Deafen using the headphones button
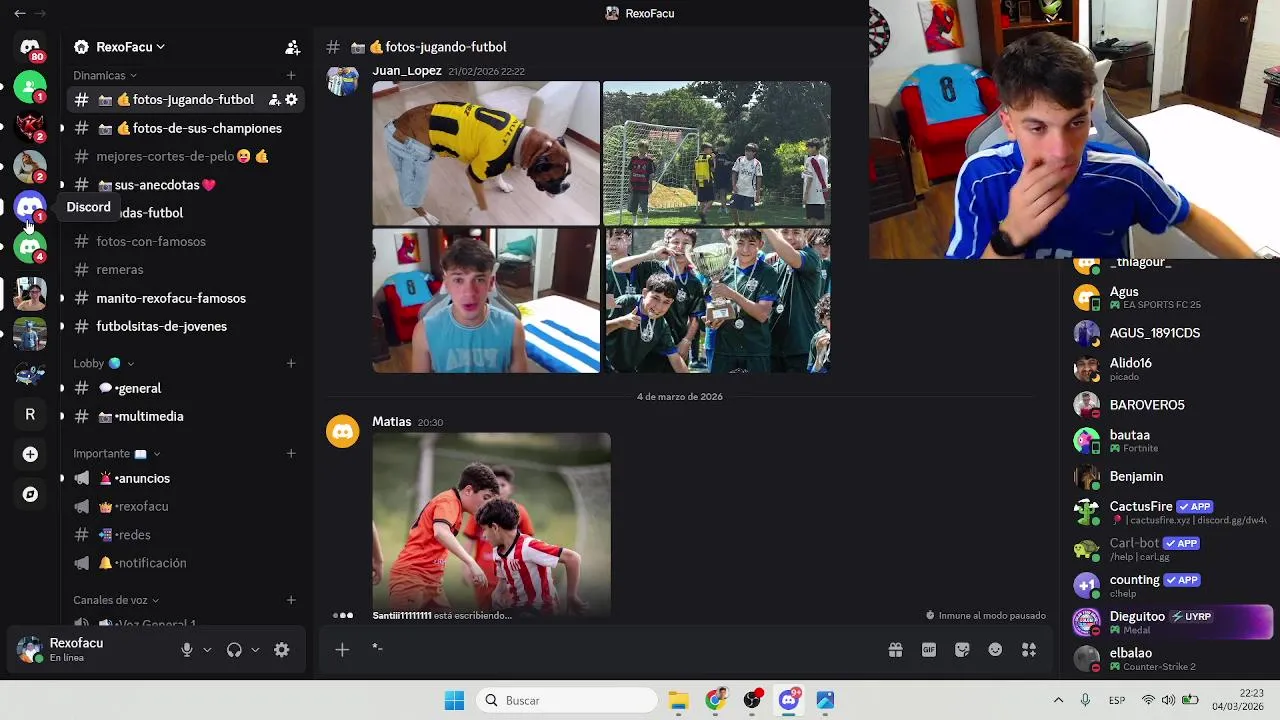Image resolution: width=1280 pixels, height=720 pixels. pos(234,650)
